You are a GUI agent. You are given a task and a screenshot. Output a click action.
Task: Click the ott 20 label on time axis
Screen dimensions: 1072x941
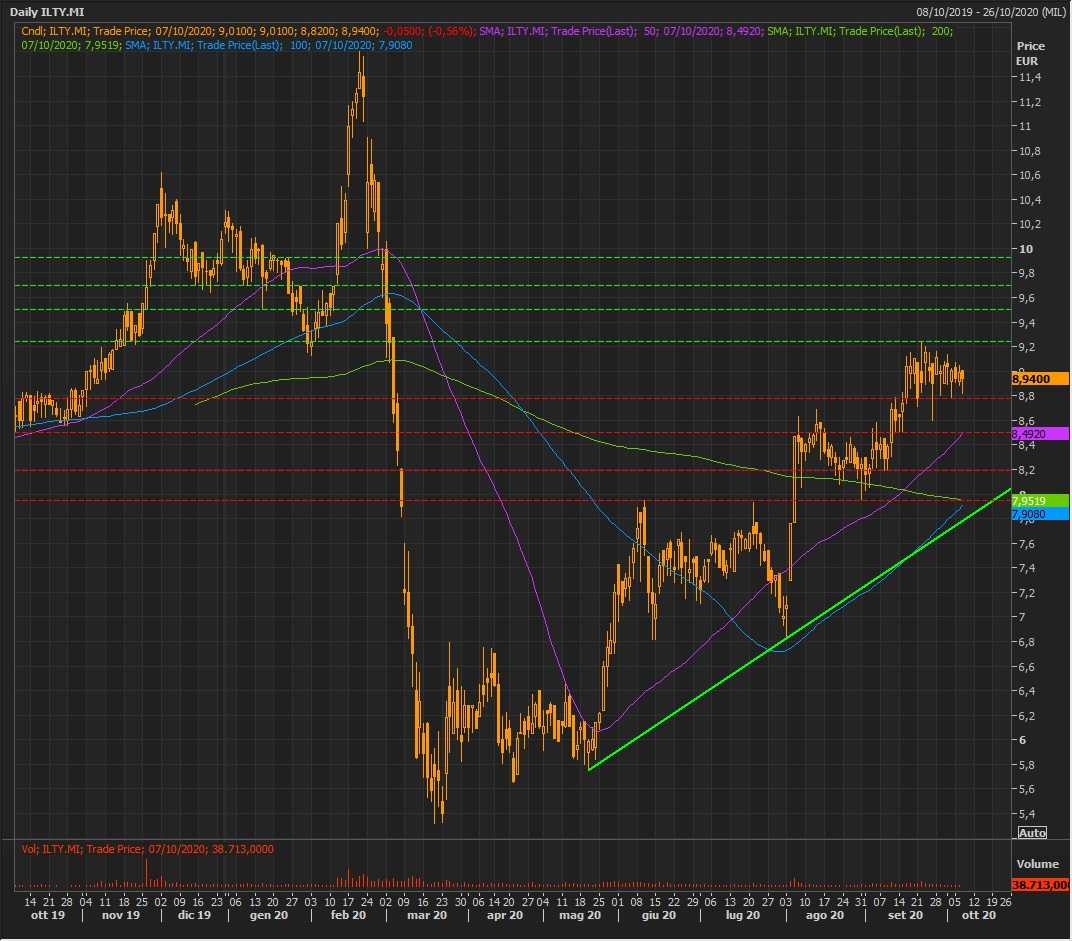977,915
